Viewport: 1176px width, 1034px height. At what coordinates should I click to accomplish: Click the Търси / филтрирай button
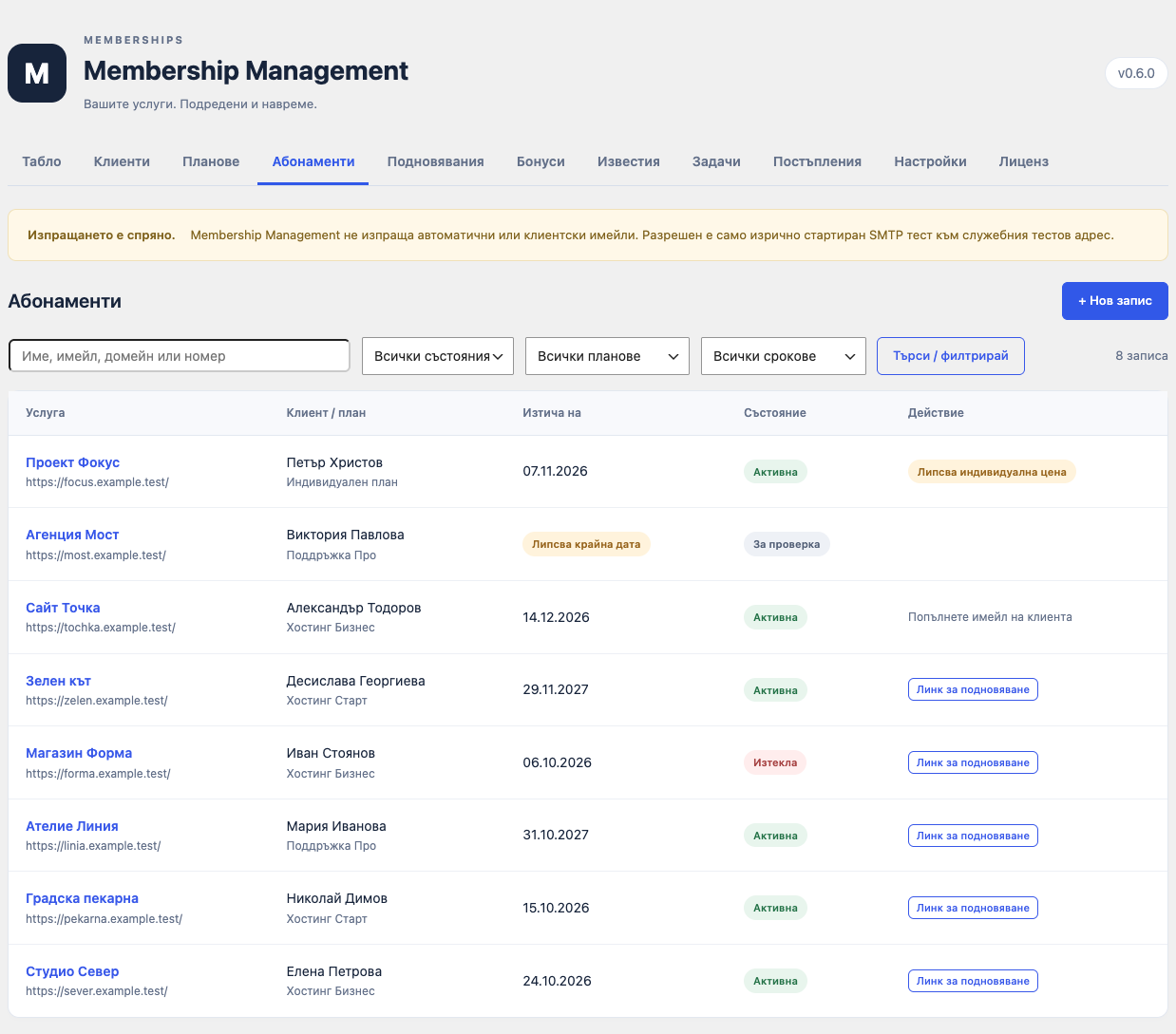951,356
